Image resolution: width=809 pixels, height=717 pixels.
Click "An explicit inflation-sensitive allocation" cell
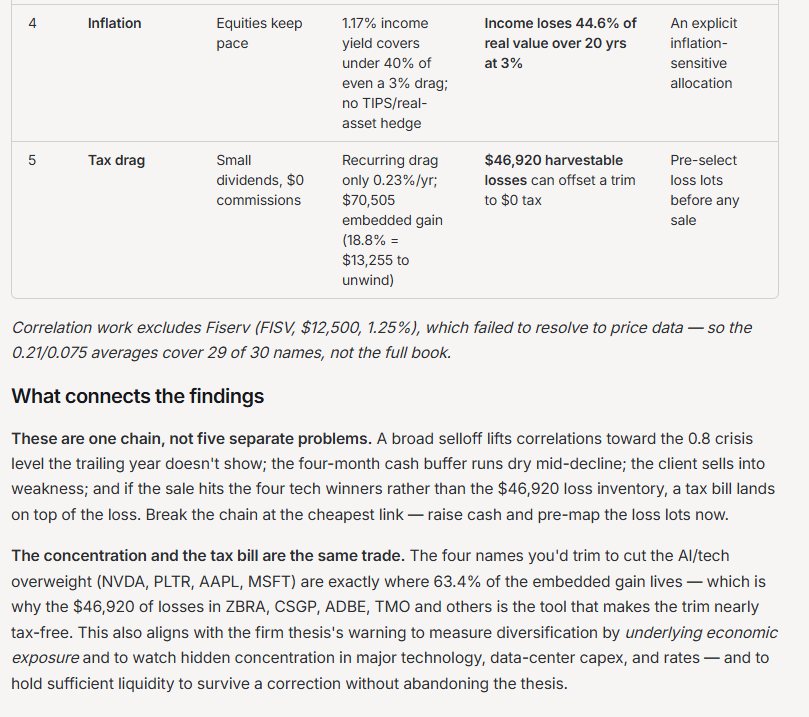tap(703, 53)
